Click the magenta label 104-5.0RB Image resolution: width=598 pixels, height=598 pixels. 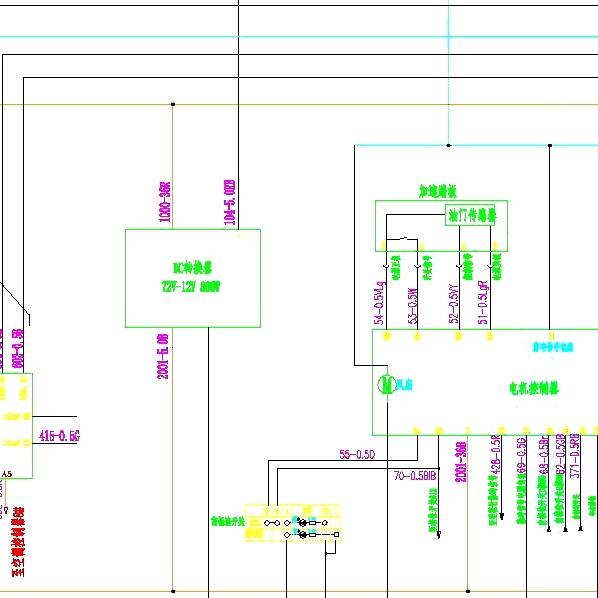230,203
